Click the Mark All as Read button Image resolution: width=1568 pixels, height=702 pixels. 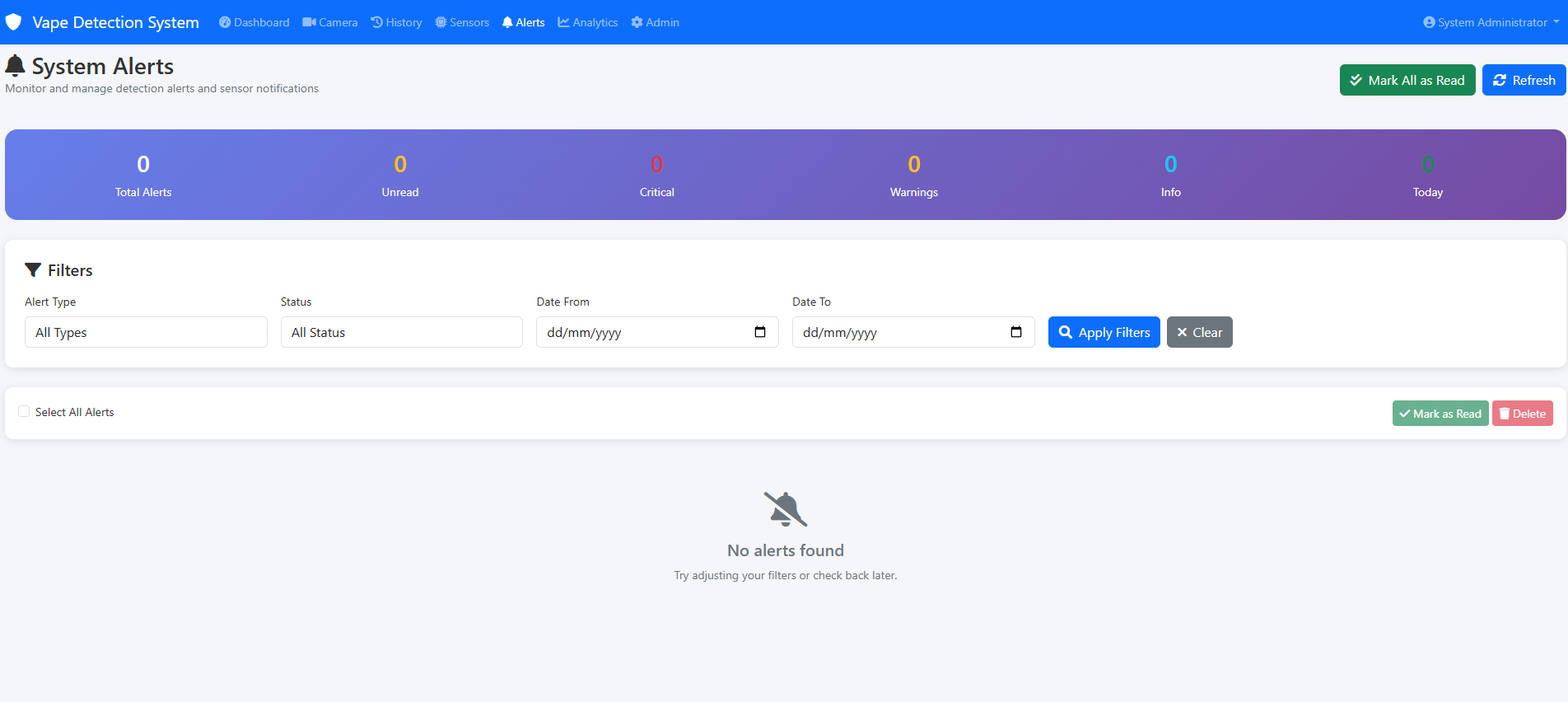(x=1407, y=80)
